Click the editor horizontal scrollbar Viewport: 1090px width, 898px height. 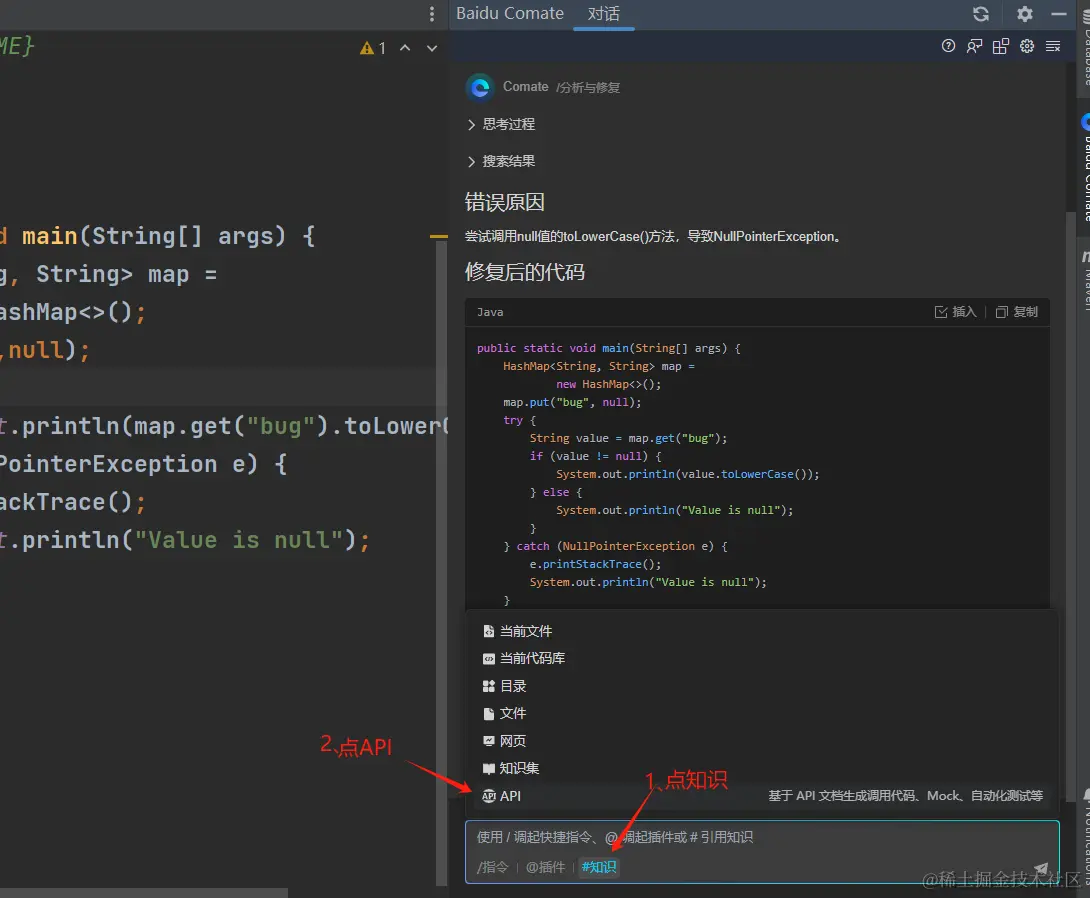tap(144, 892)
